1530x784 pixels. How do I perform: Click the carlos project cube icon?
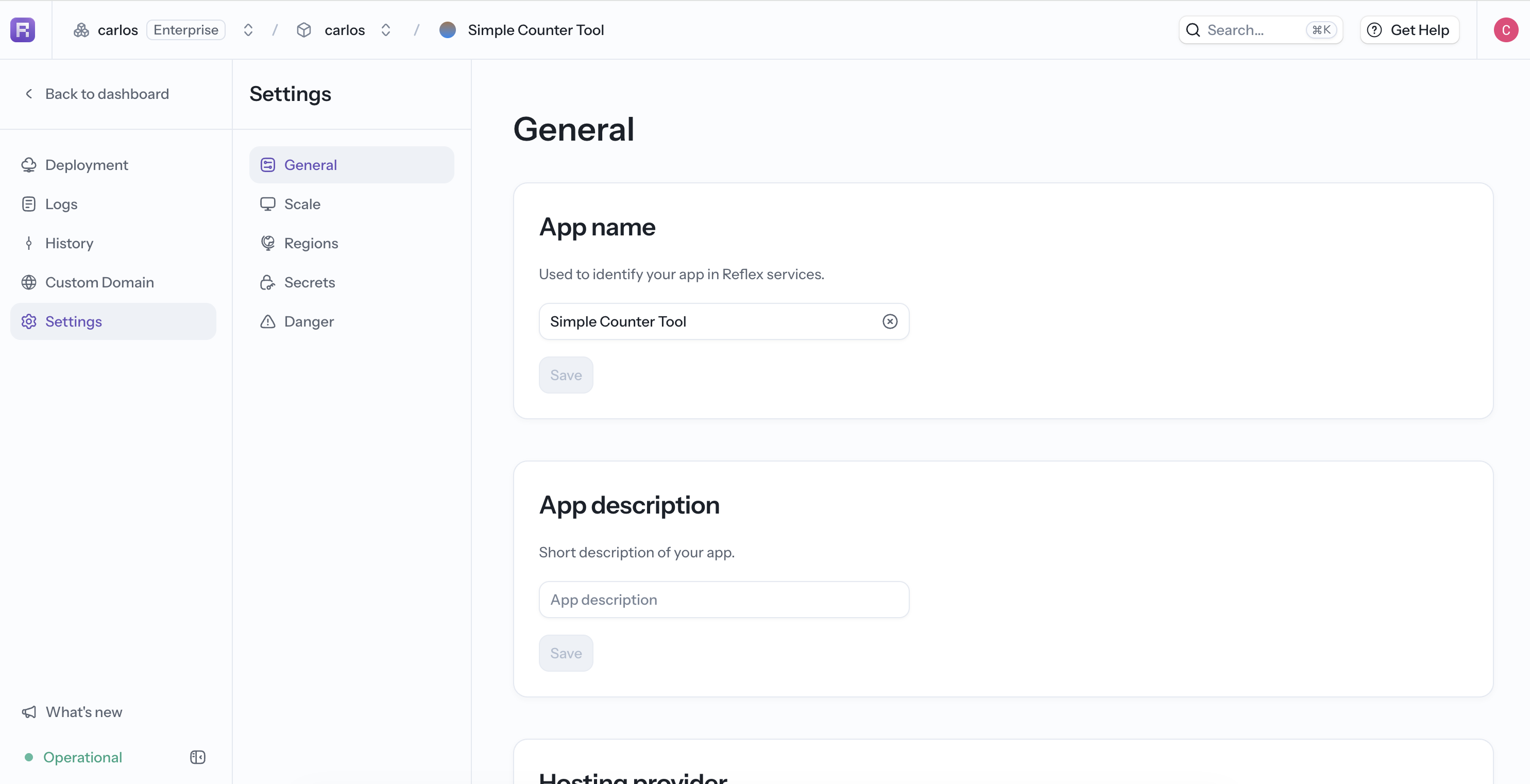point(304,30)
